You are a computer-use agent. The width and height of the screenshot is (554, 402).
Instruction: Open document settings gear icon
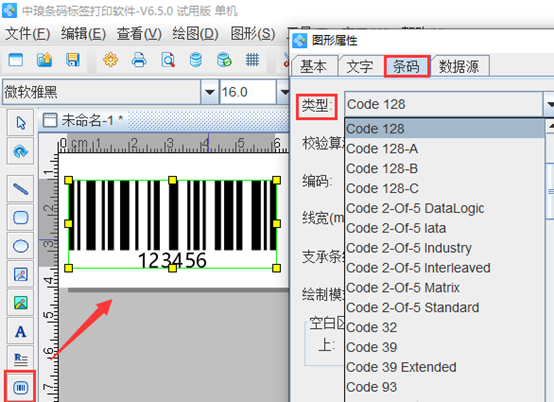click(110, 60)
